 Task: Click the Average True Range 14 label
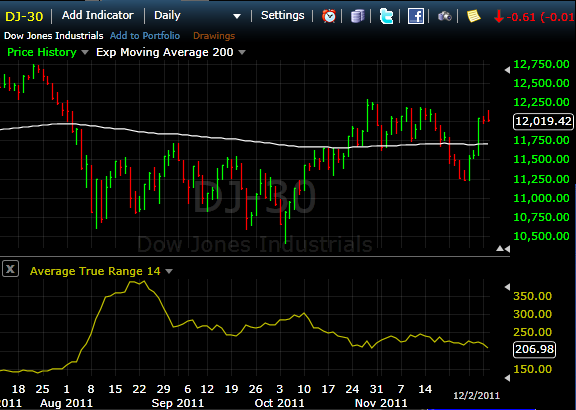click(95, 271)
